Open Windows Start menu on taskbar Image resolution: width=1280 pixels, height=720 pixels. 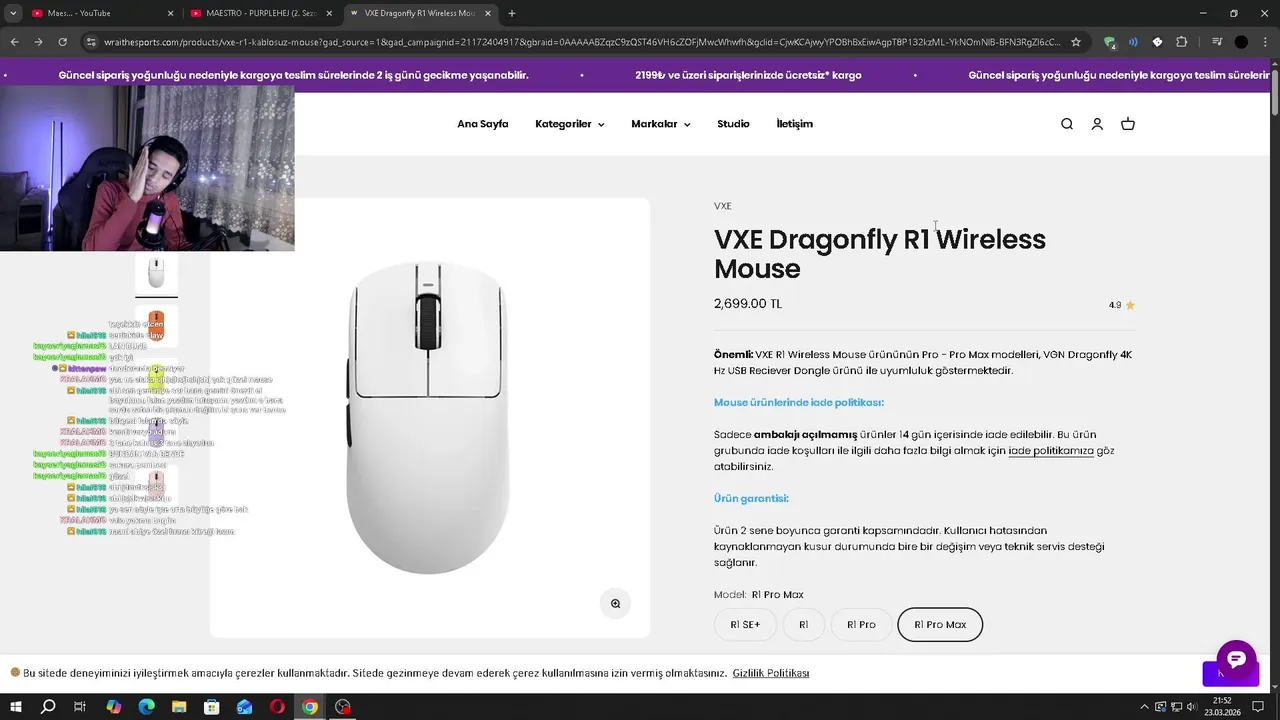16,707
